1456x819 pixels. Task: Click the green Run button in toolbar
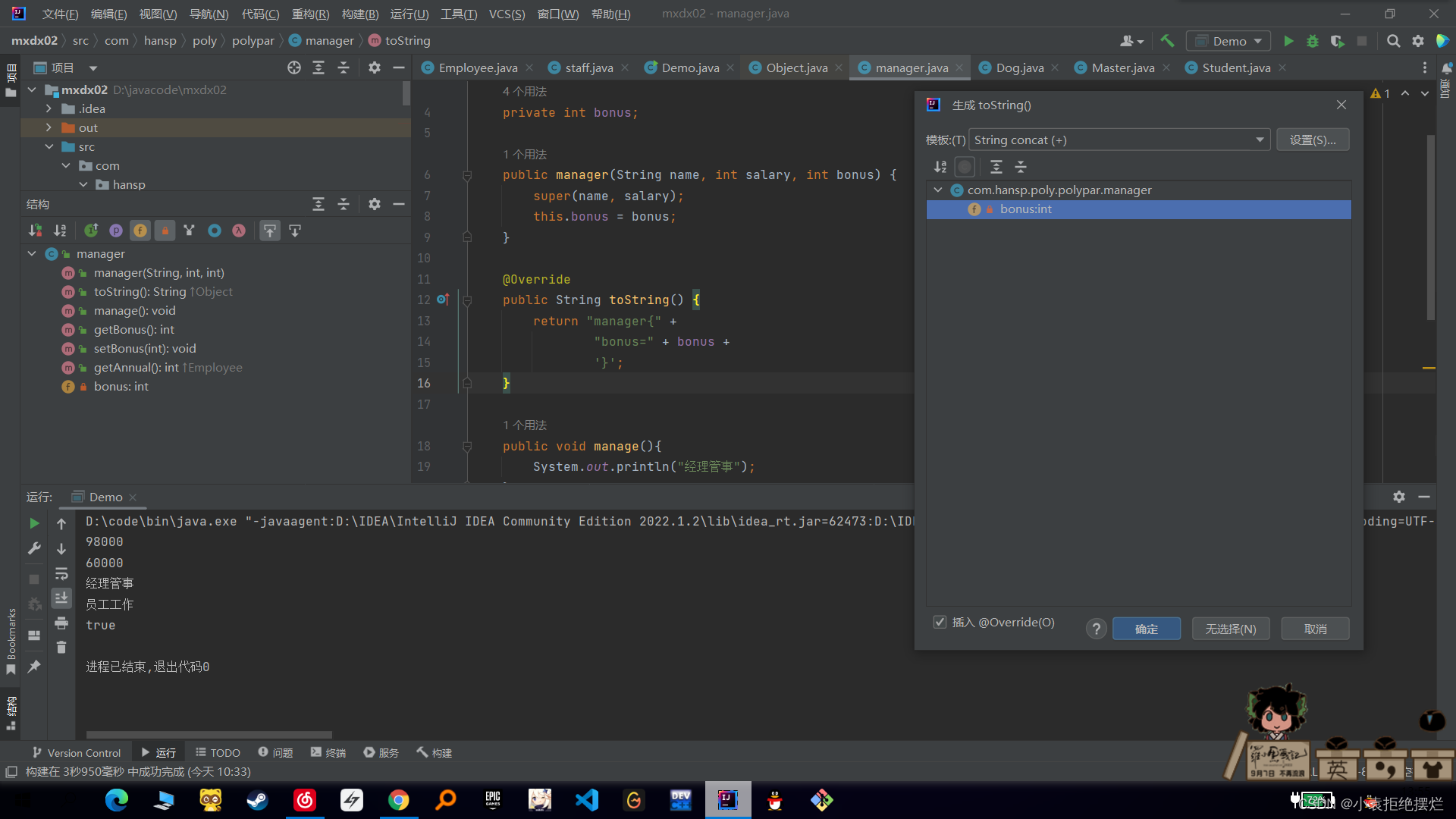click(1288, 41)
